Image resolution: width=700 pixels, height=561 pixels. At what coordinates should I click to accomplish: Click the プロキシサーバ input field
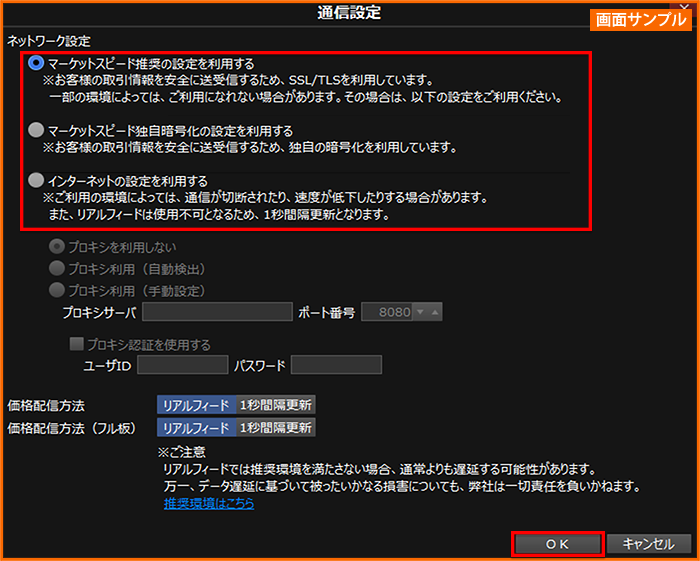click(x=217, y=312)
